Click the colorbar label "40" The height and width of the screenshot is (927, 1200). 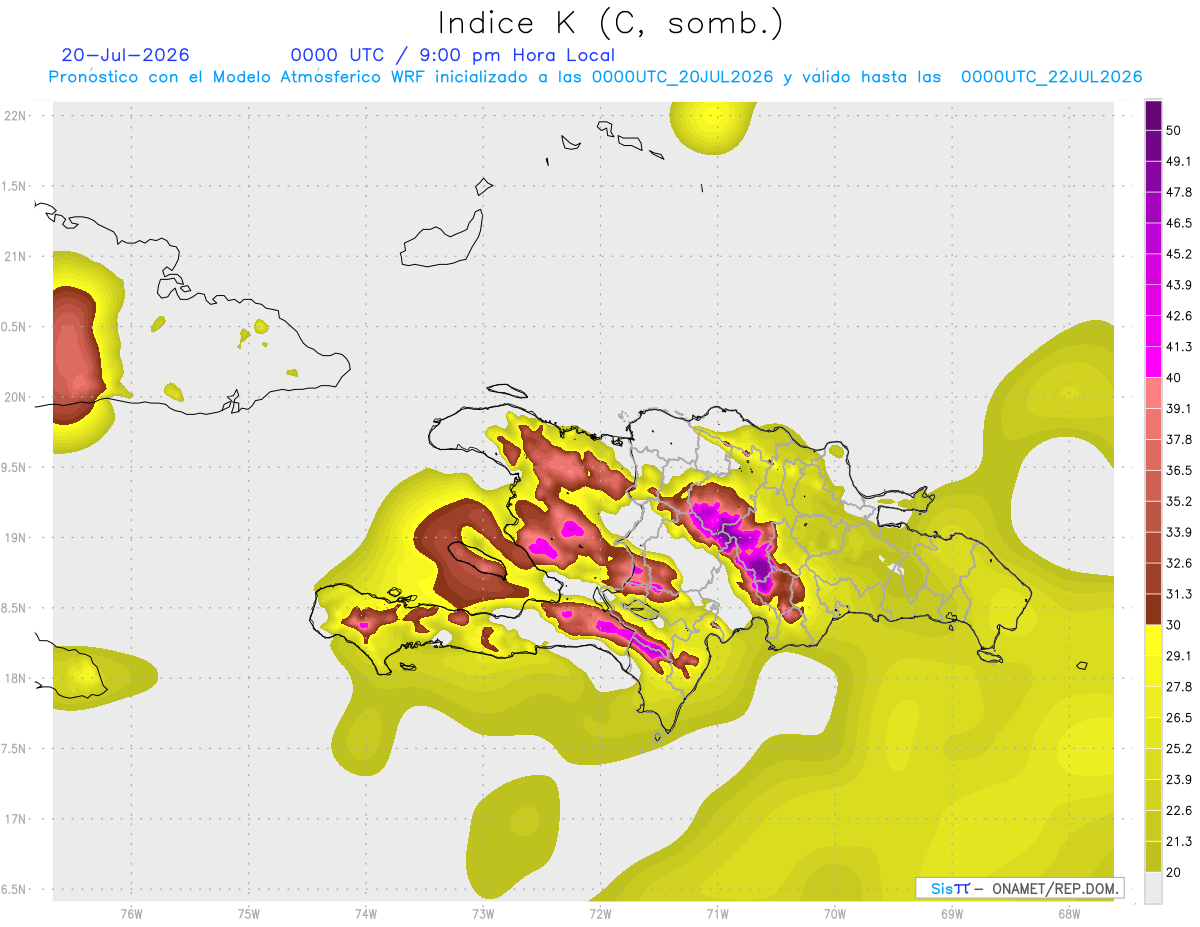click(x=1174, y=377)
